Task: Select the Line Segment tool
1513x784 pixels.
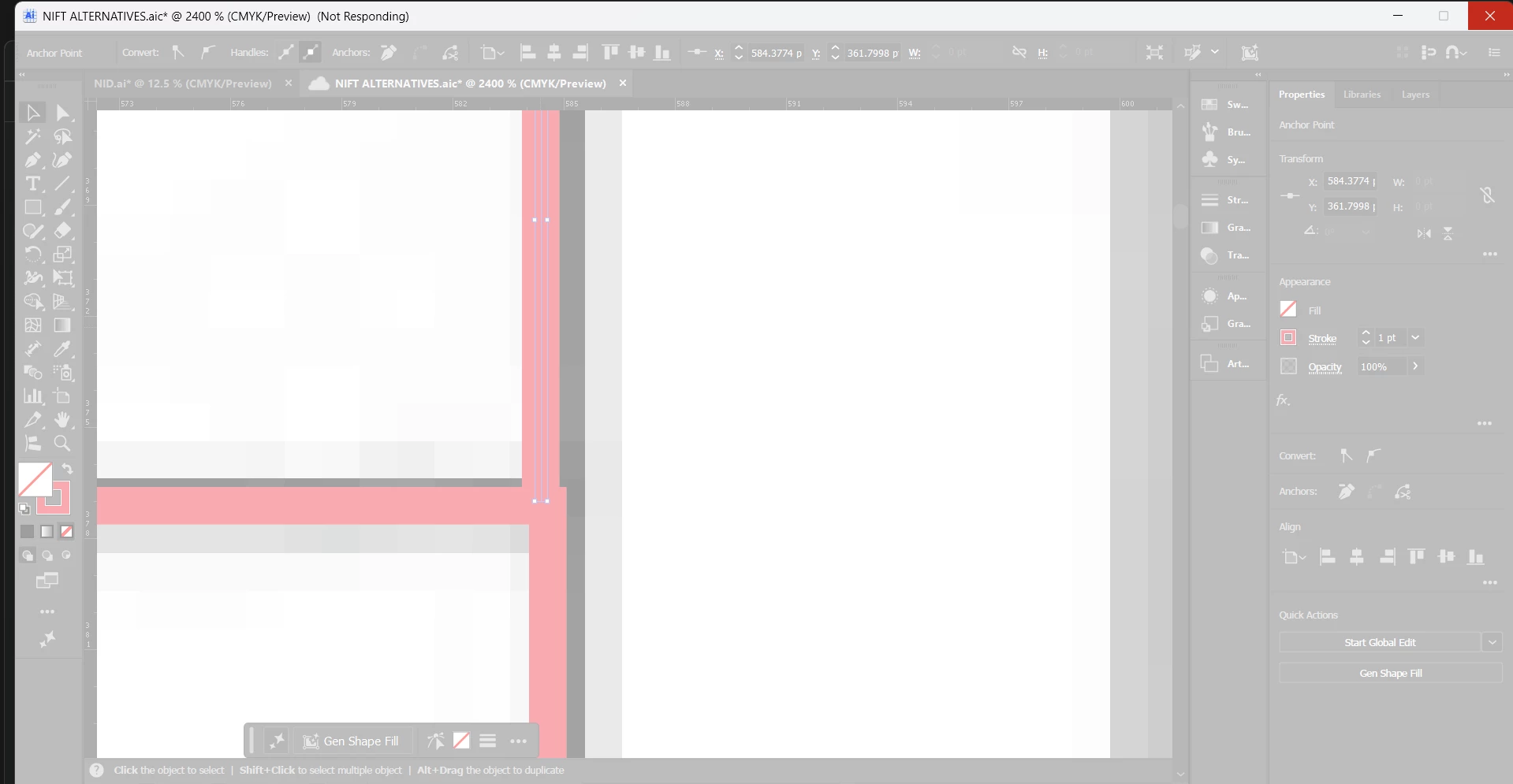Action: point(63,184)
